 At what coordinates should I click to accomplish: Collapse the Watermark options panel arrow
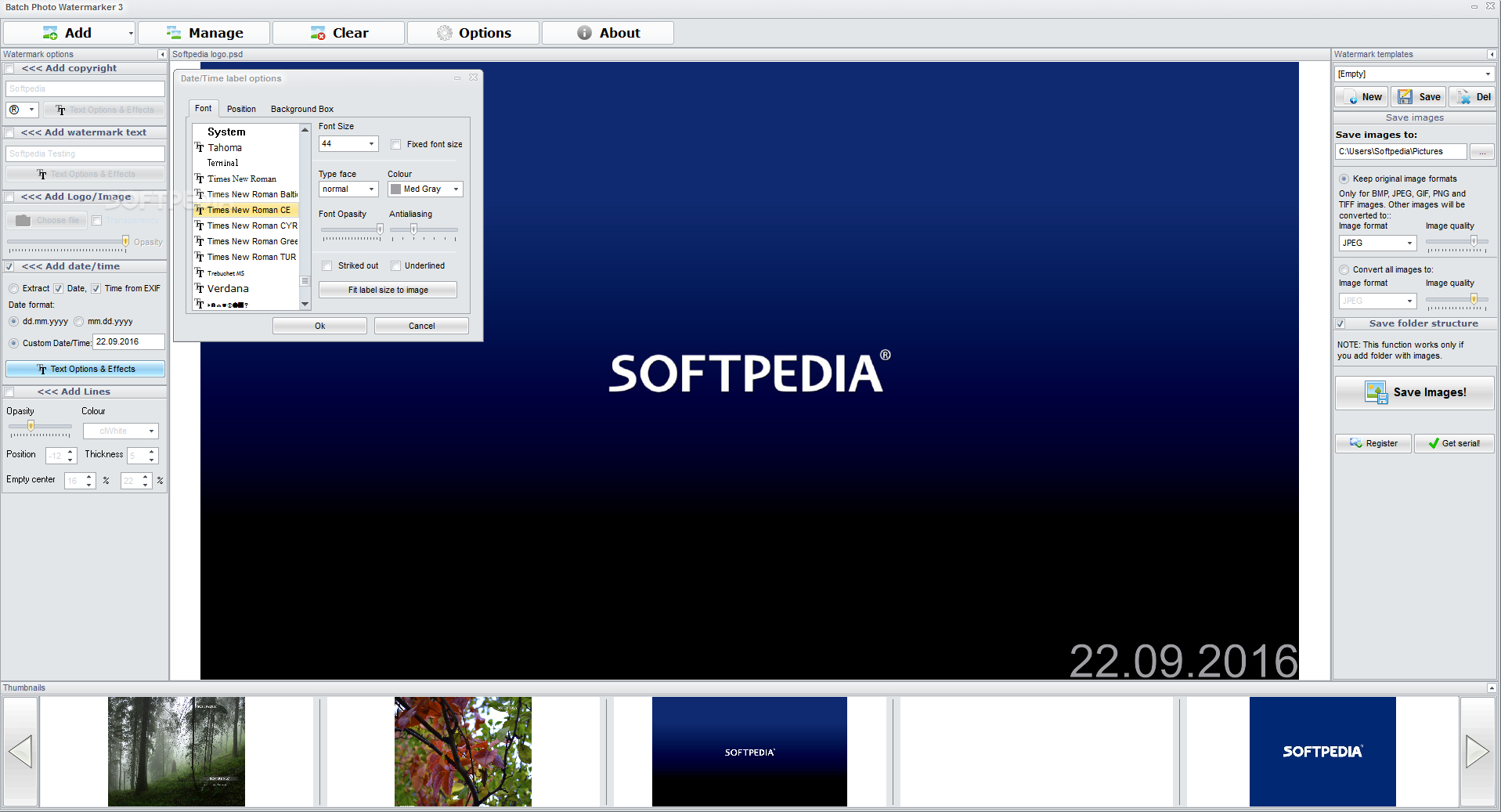pyautogui.click(x=162, y=55)
